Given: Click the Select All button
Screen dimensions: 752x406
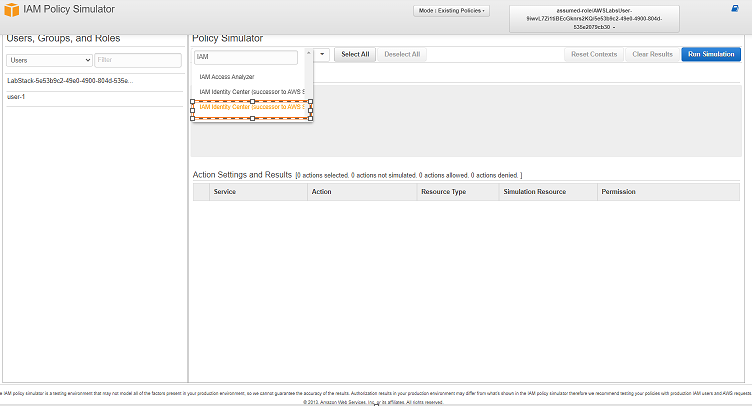Looking at the screenshot, I should 355,55.
